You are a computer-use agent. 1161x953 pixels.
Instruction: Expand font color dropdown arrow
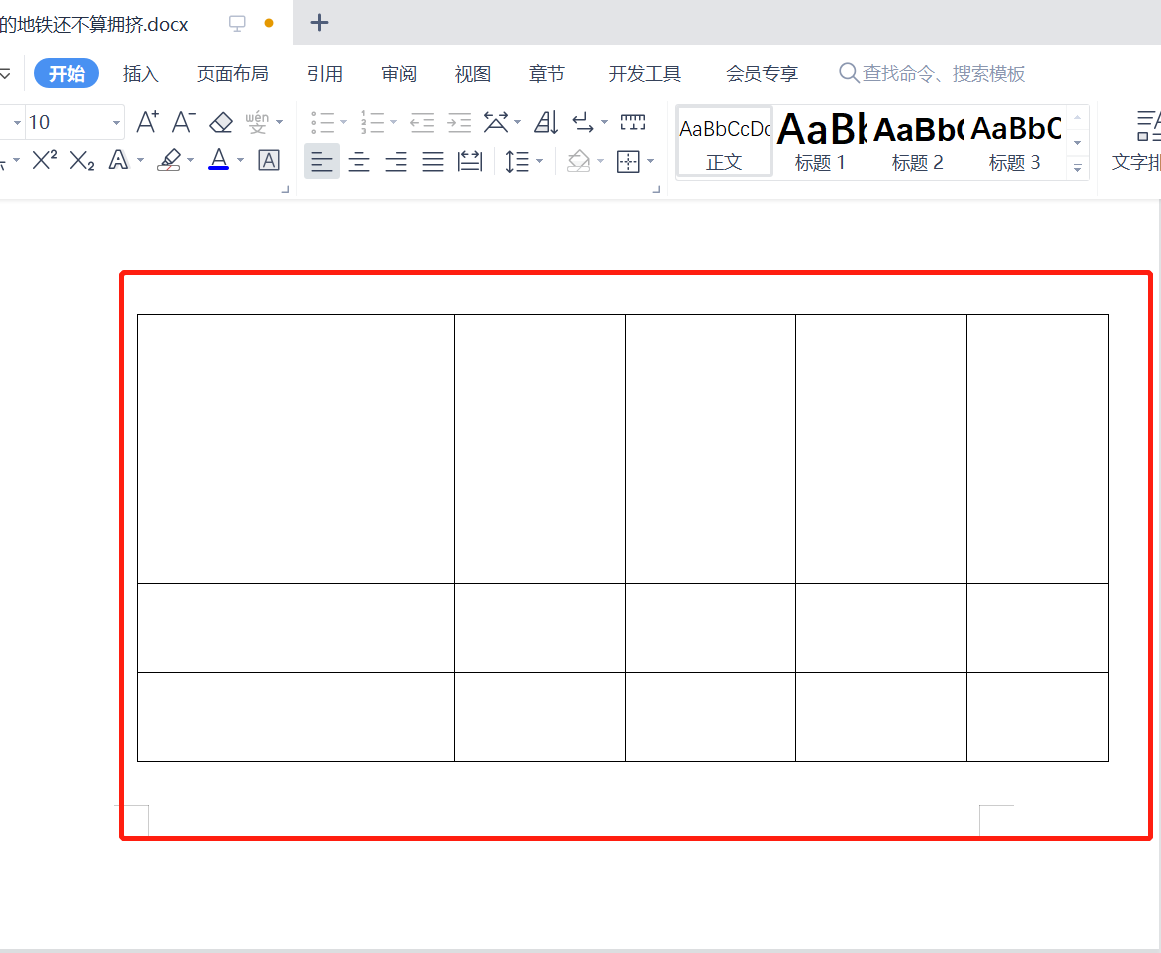pyautogui.click(x=240, y=160)
